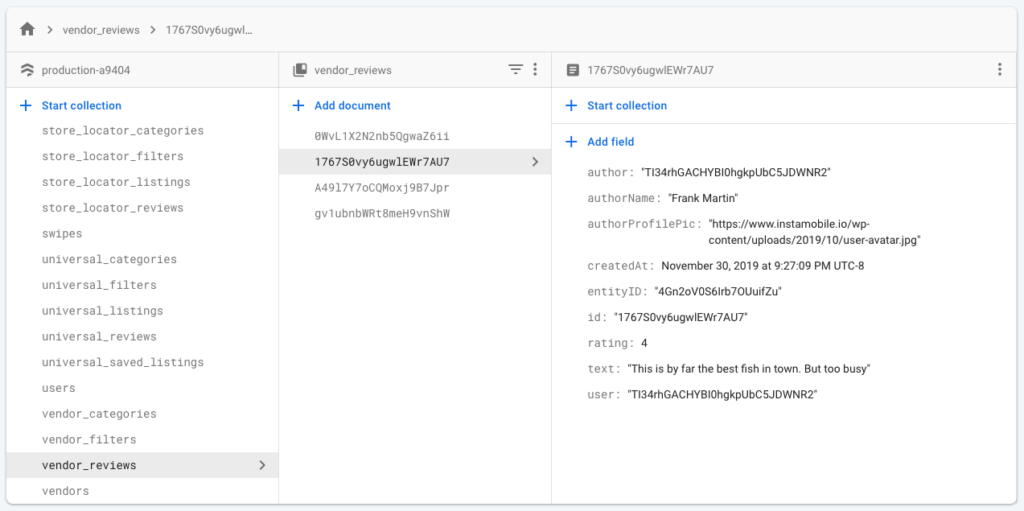Open the universal_listings collection
The height and width of the screenshot is (511, 1024).
[102, 311]
